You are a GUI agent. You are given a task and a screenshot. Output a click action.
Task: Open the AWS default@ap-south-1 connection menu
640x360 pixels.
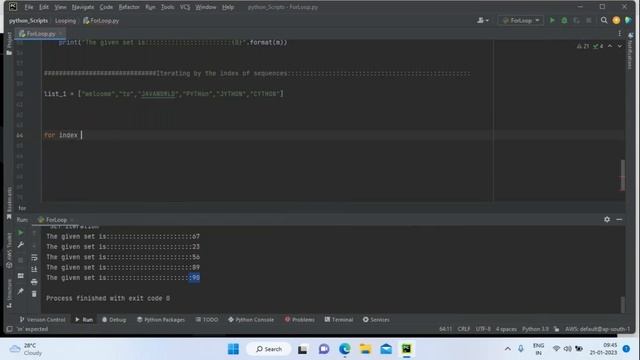tap(598, 329)
